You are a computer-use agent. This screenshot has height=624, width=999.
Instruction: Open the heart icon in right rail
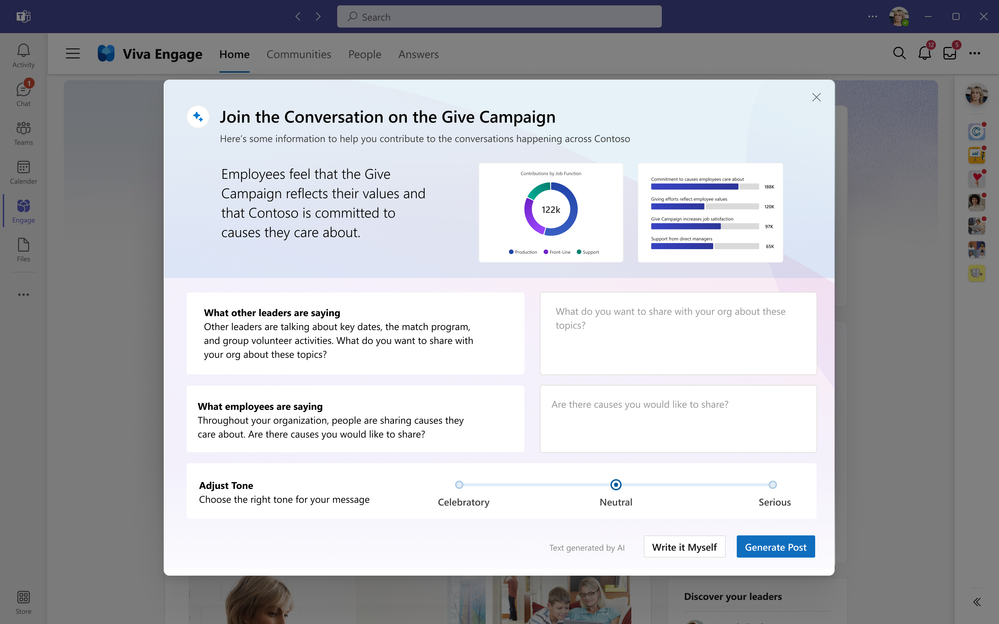pyautogui.click(x=977, y=178)
